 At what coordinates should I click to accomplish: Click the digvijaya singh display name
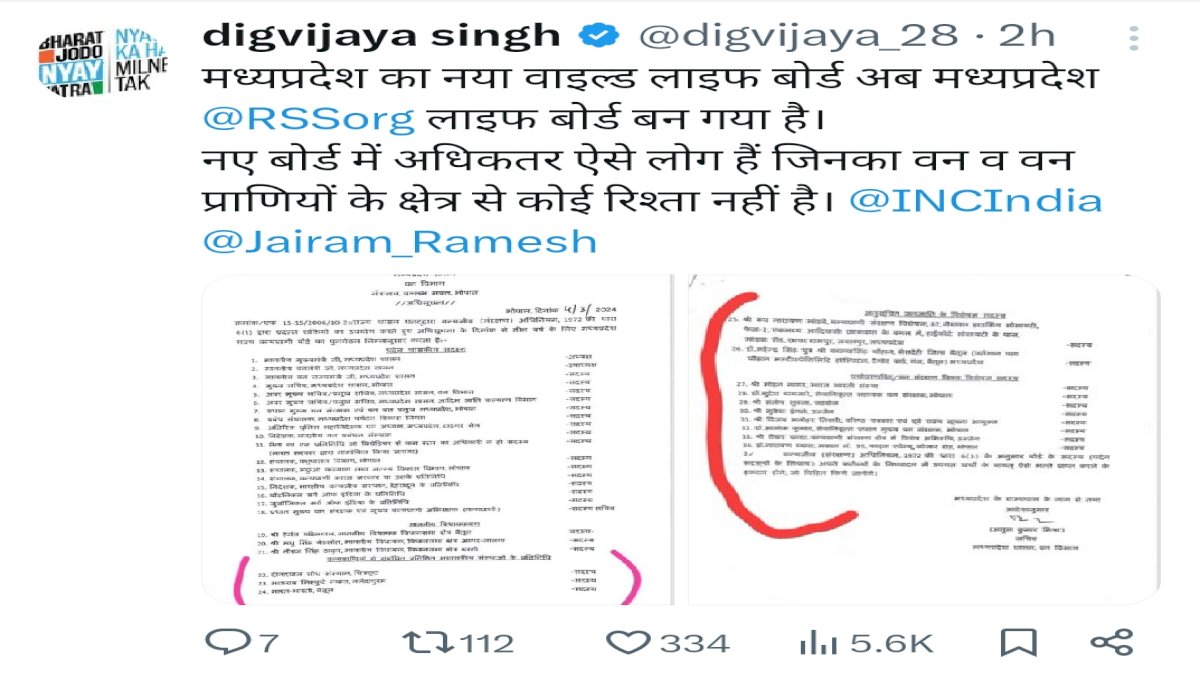pos(381,37)
